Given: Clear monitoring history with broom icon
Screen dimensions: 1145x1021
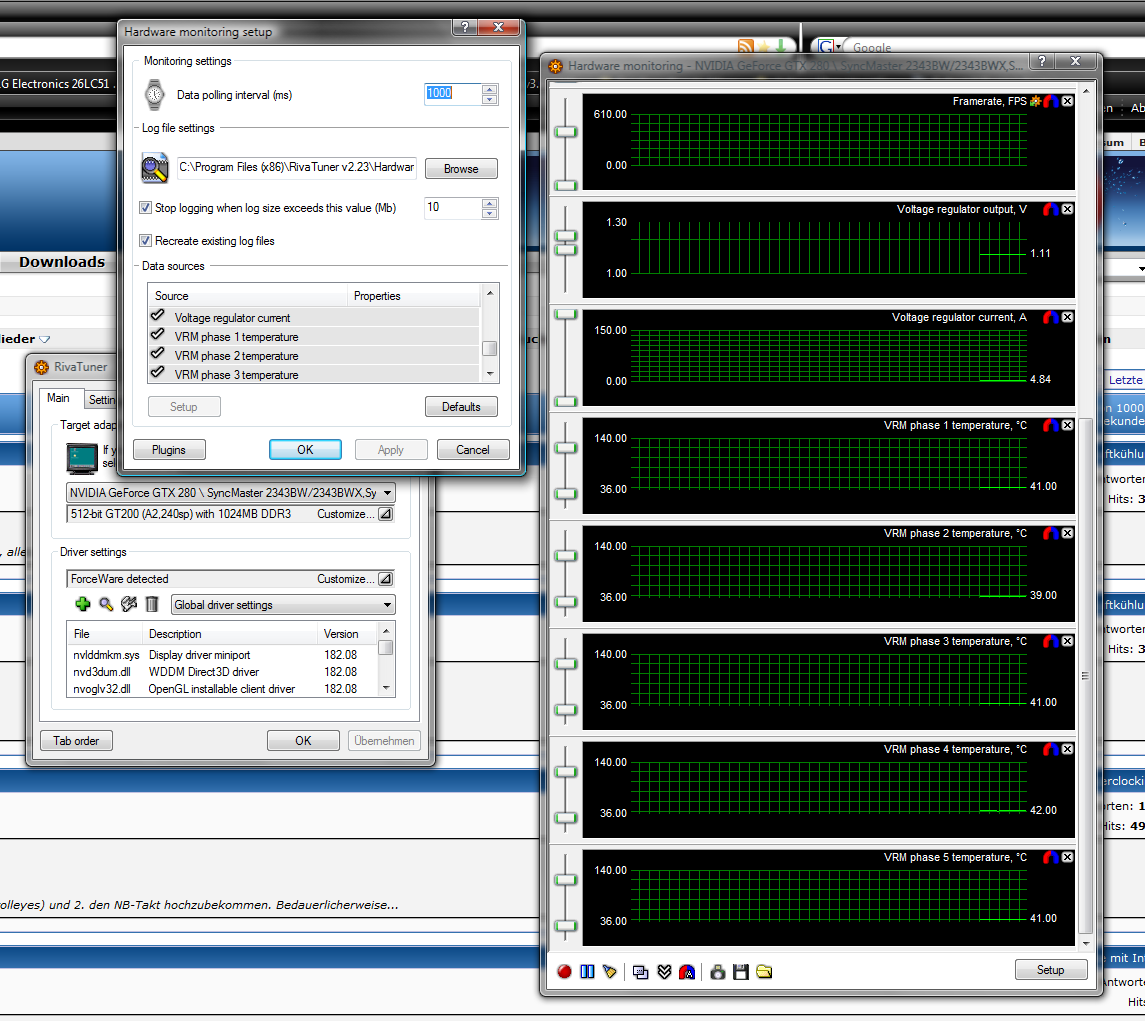Looking at the screenshot, I should click(610, 971).
